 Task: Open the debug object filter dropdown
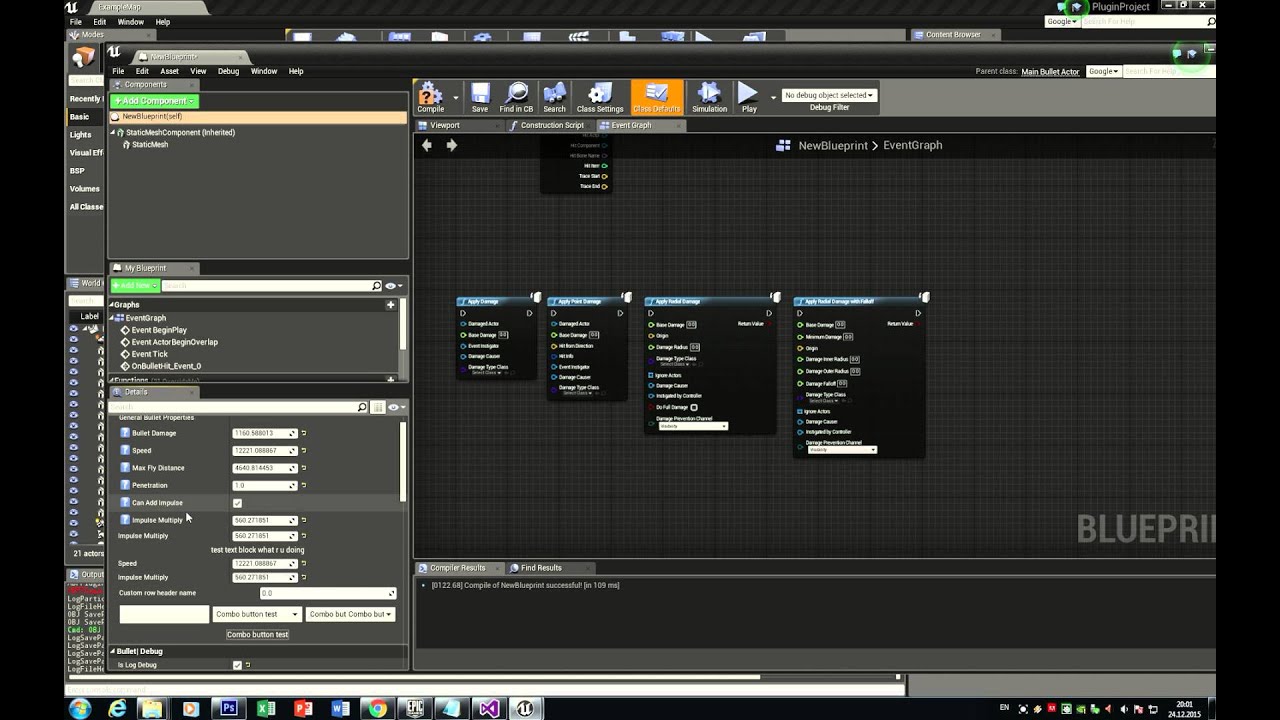click(x=829, y=95)
